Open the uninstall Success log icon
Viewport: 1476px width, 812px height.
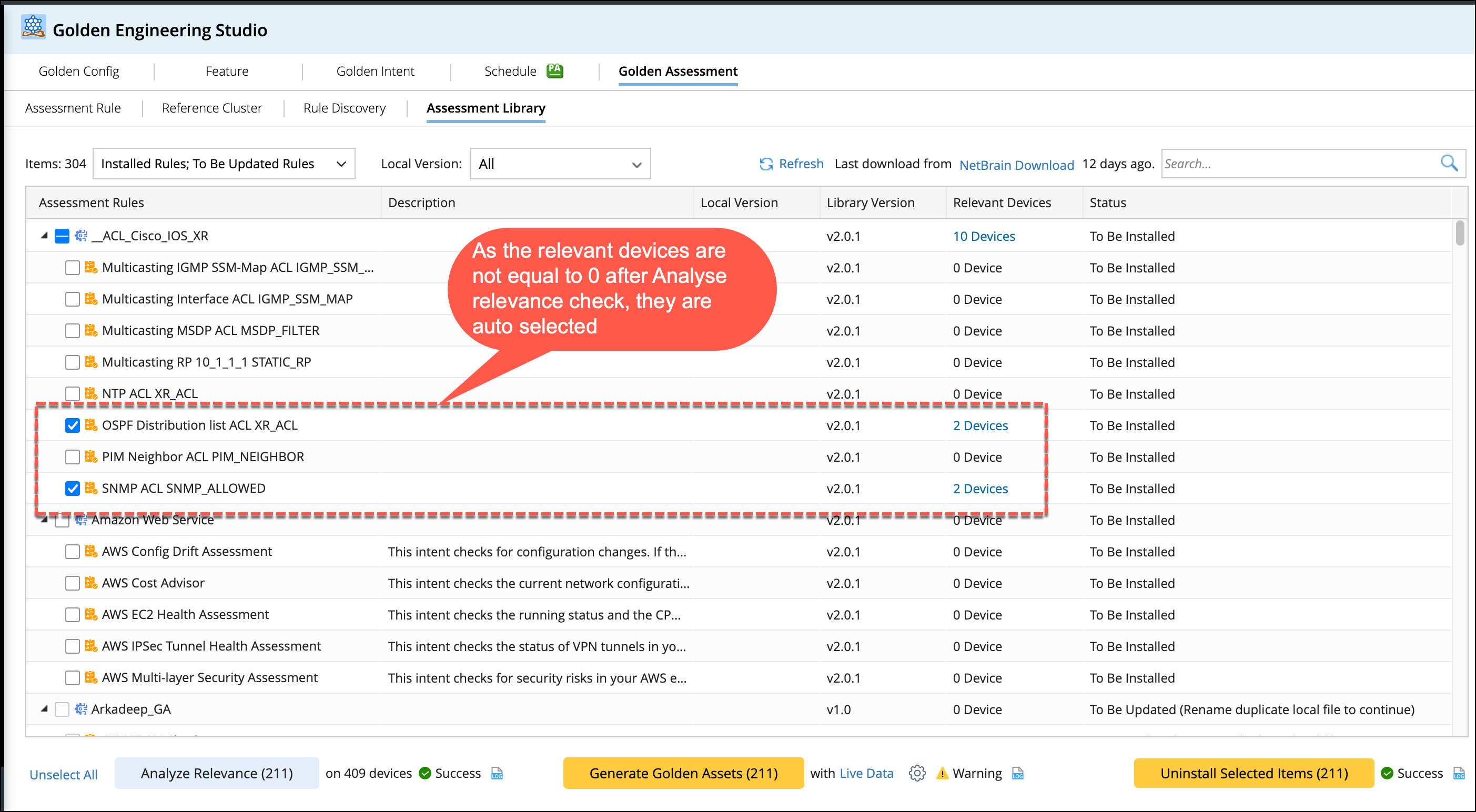1459,773
